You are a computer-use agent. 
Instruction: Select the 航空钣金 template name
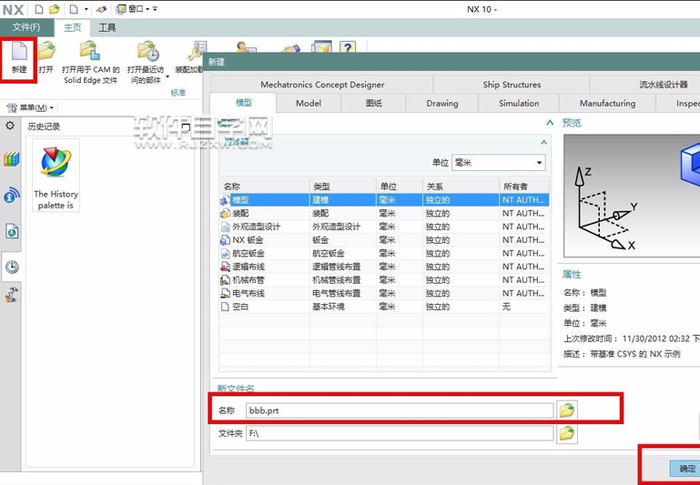(x=248, y=254)
